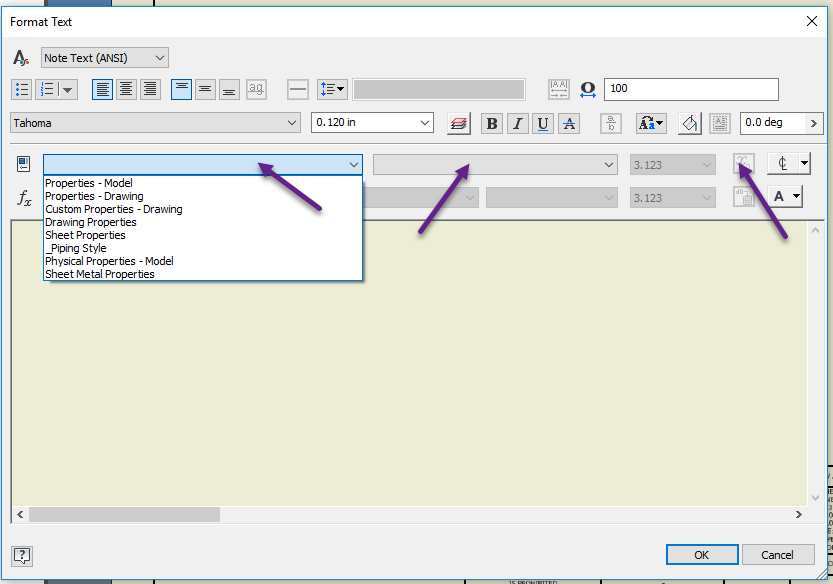Click the text box border icon
The image size is (833, 584).
(x=721, y=123)
